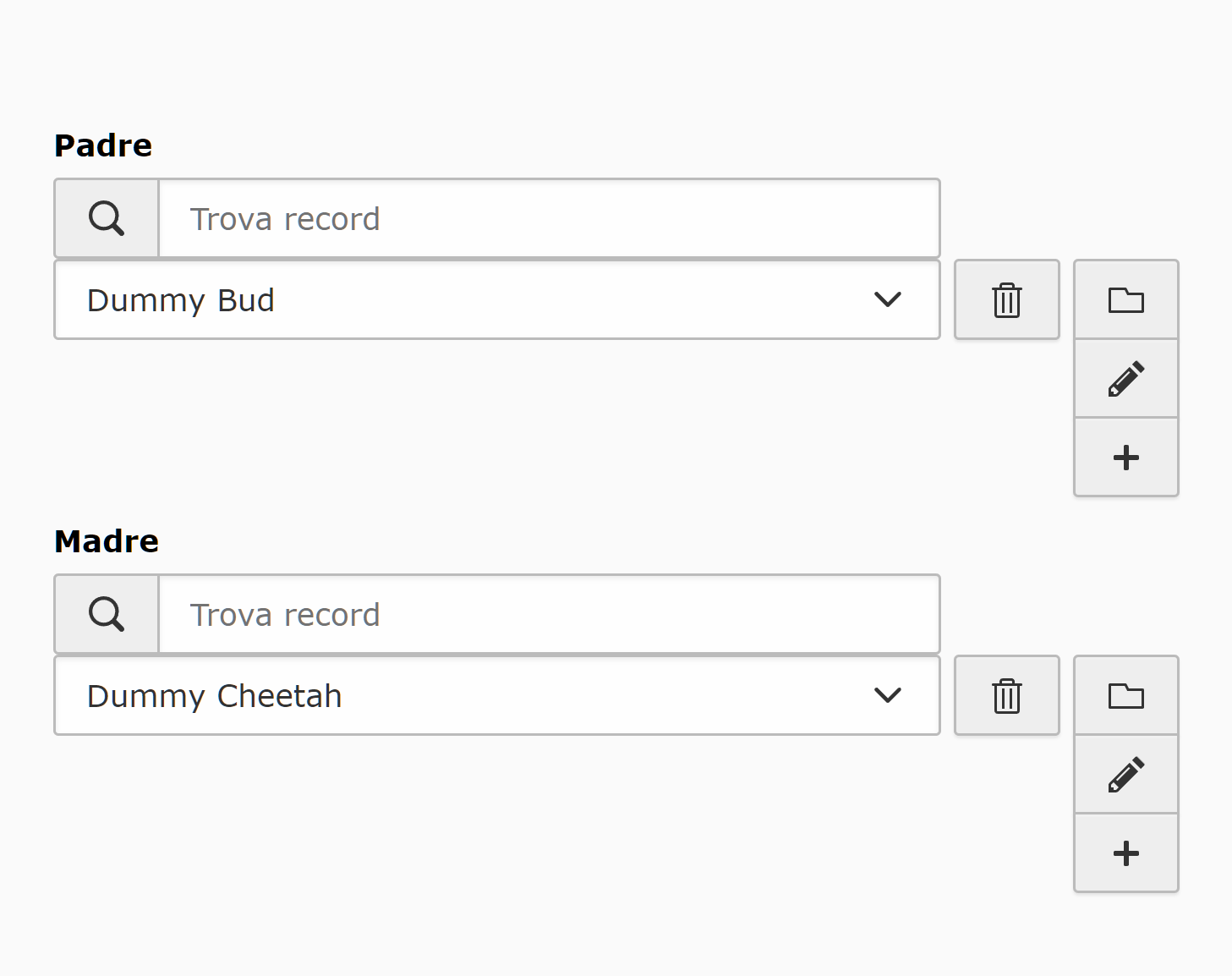Click the Padre field label

(103, 145)
